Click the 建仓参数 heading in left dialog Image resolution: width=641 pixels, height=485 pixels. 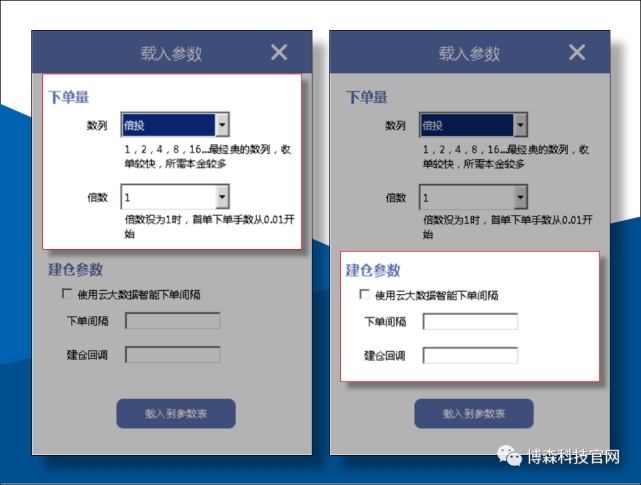point(75,269)
